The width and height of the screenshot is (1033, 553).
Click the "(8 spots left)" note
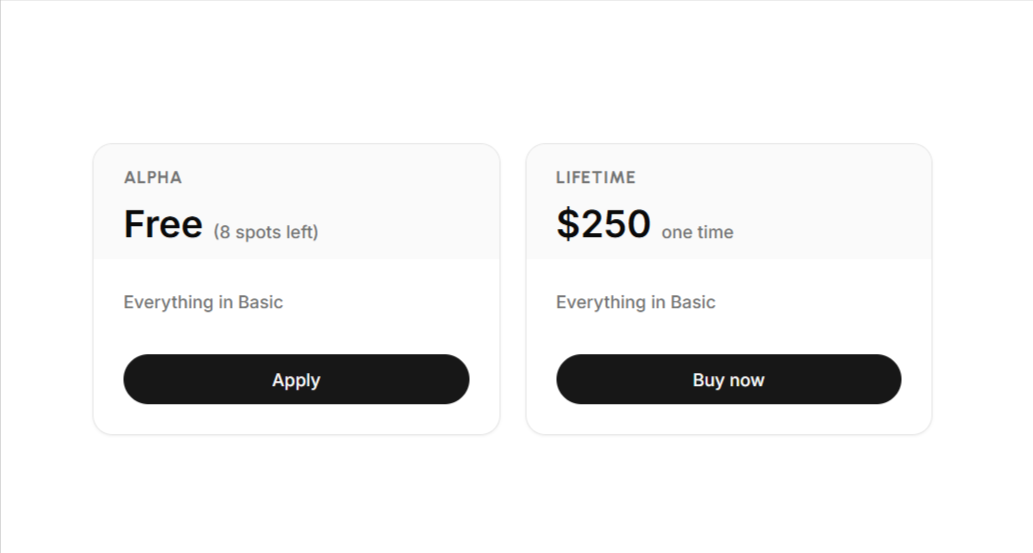(266, 233)
